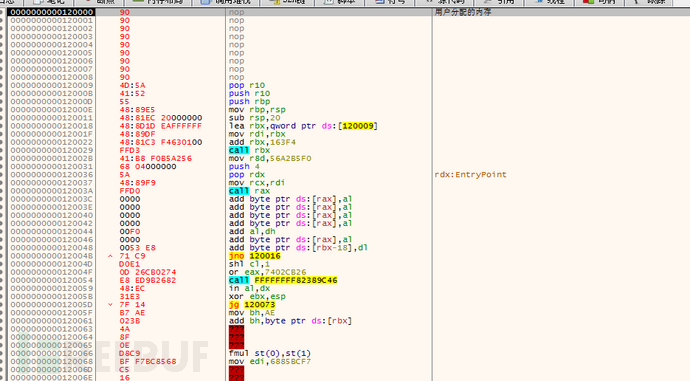Select the 'pop rdx' instruction
Screen dimensions: 690x381
tap(247, 175)
